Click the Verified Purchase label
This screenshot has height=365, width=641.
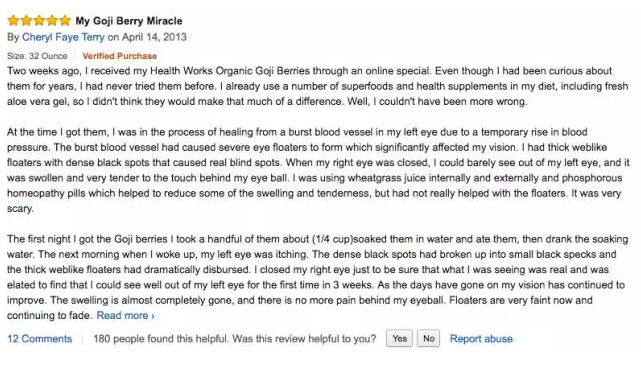pyautogui.click(x=119, y=56)
